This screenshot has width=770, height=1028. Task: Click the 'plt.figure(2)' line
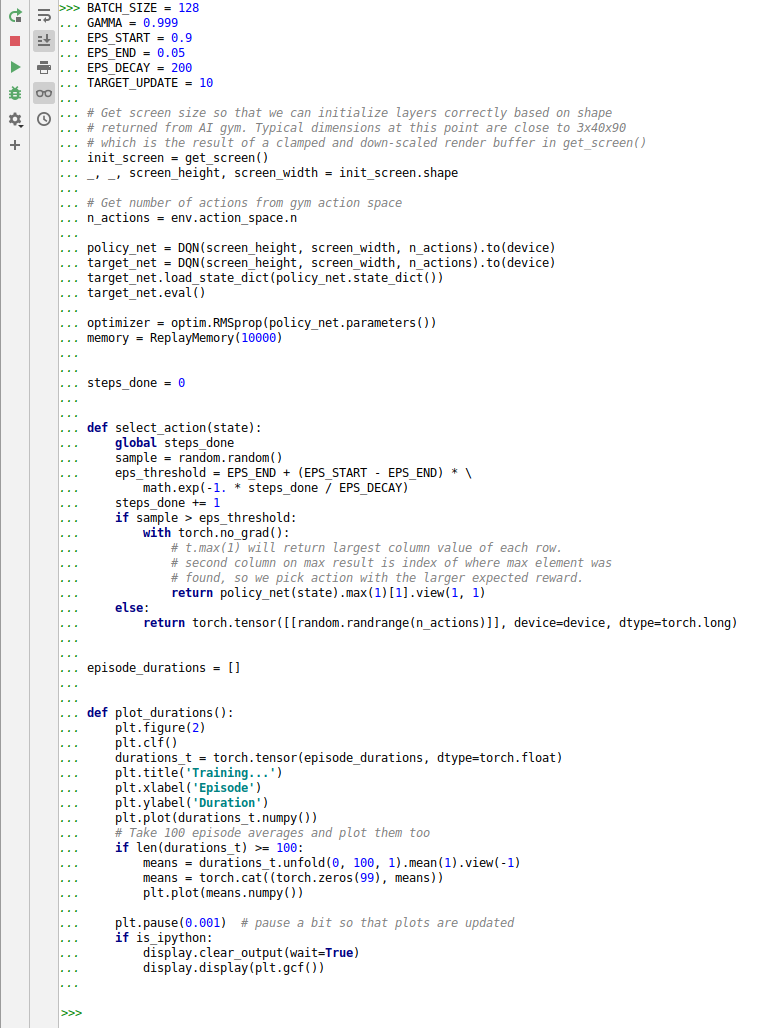[160, 728]
